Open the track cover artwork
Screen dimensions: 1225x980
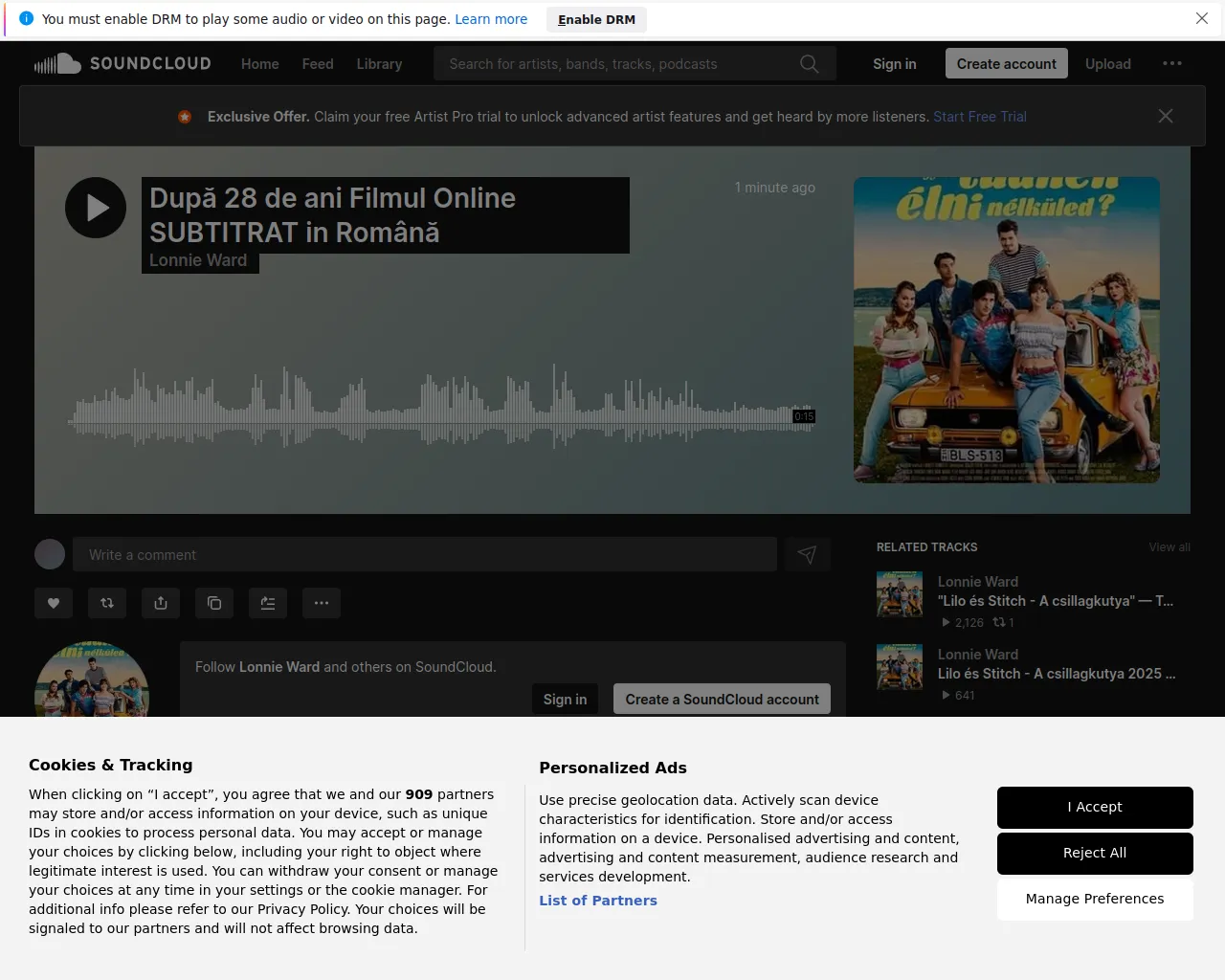point(1007,330)
